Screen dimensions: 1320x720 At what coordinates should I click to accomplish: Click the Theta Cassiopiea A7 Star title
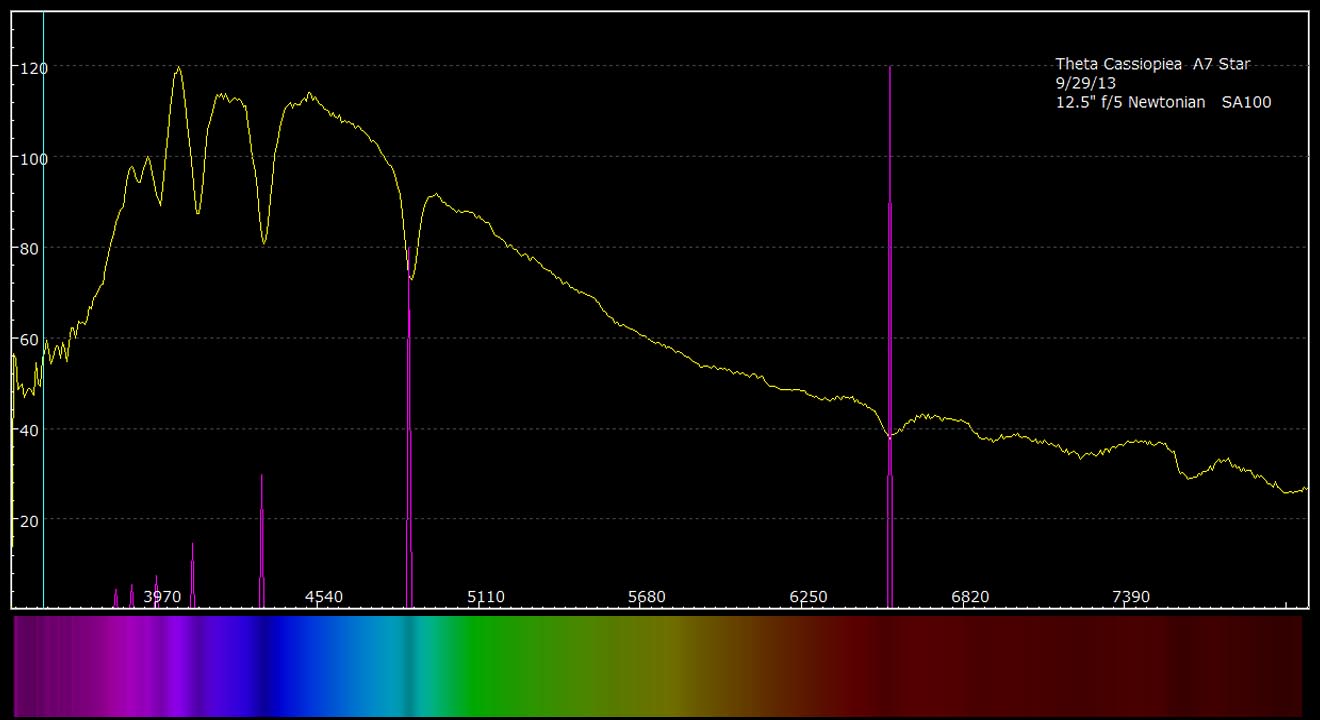(1152, 65)
